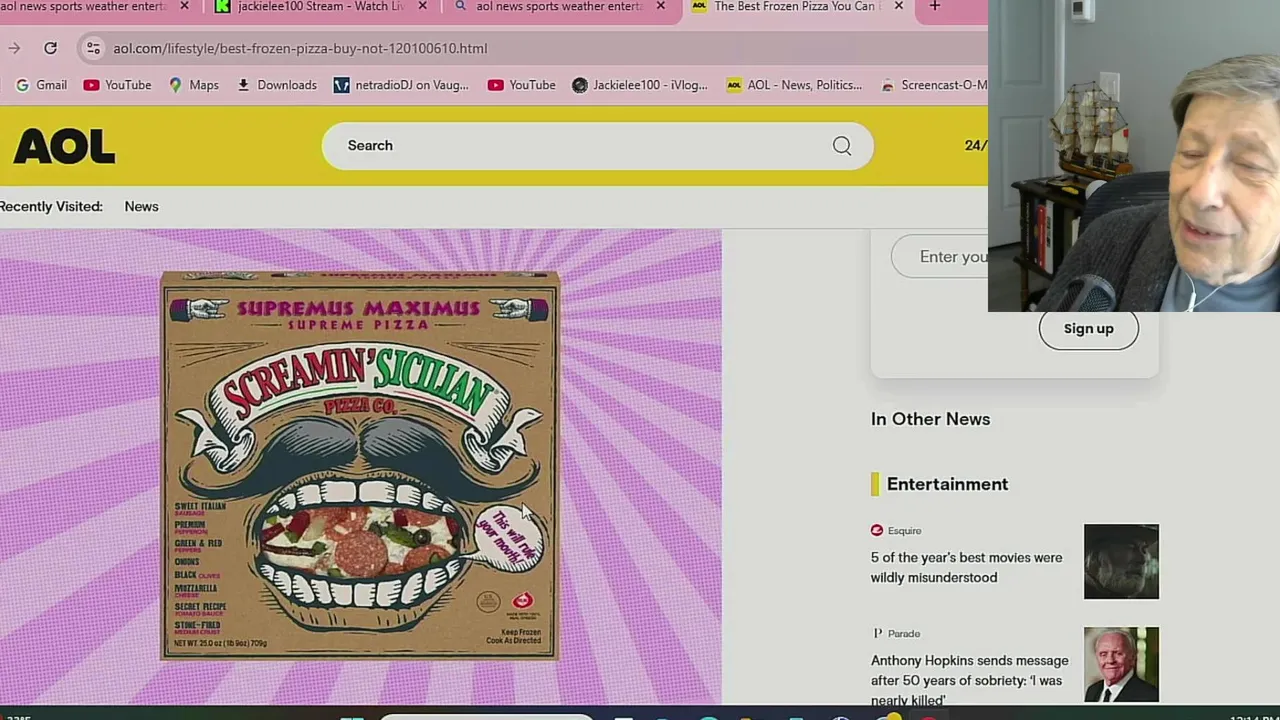
Task: Click the AOL logo
Action: tap(64, 147)
